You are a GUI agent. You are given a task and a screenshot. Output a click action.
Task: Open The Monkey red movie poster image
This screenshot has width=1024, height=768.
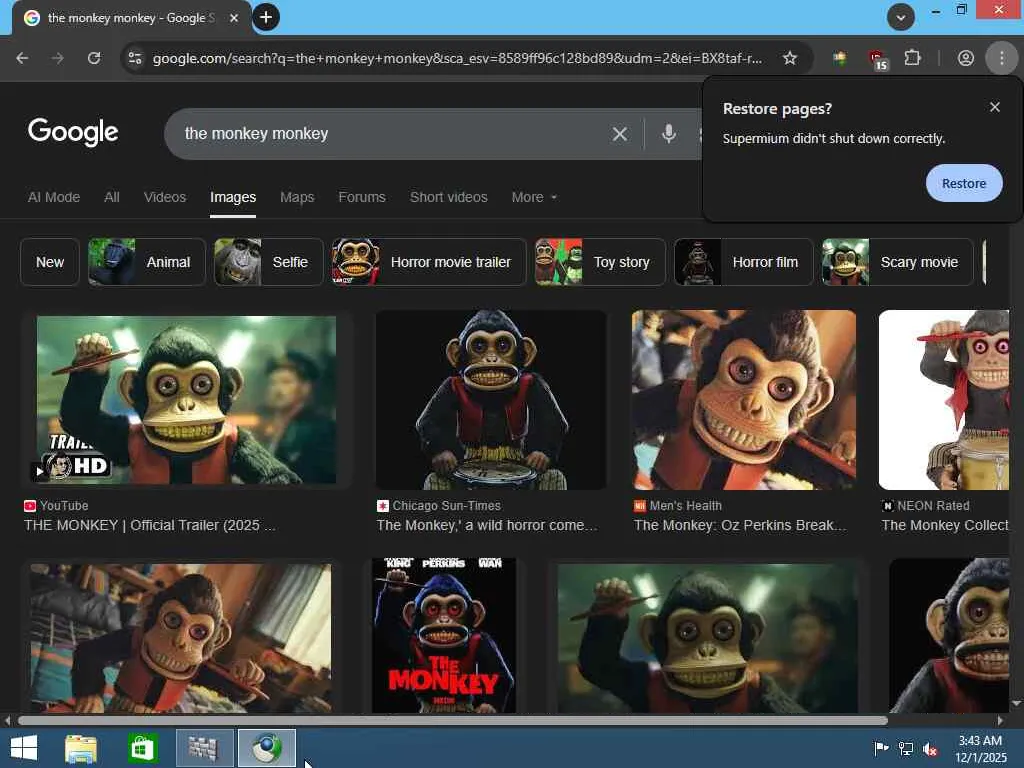pos(444,635)
